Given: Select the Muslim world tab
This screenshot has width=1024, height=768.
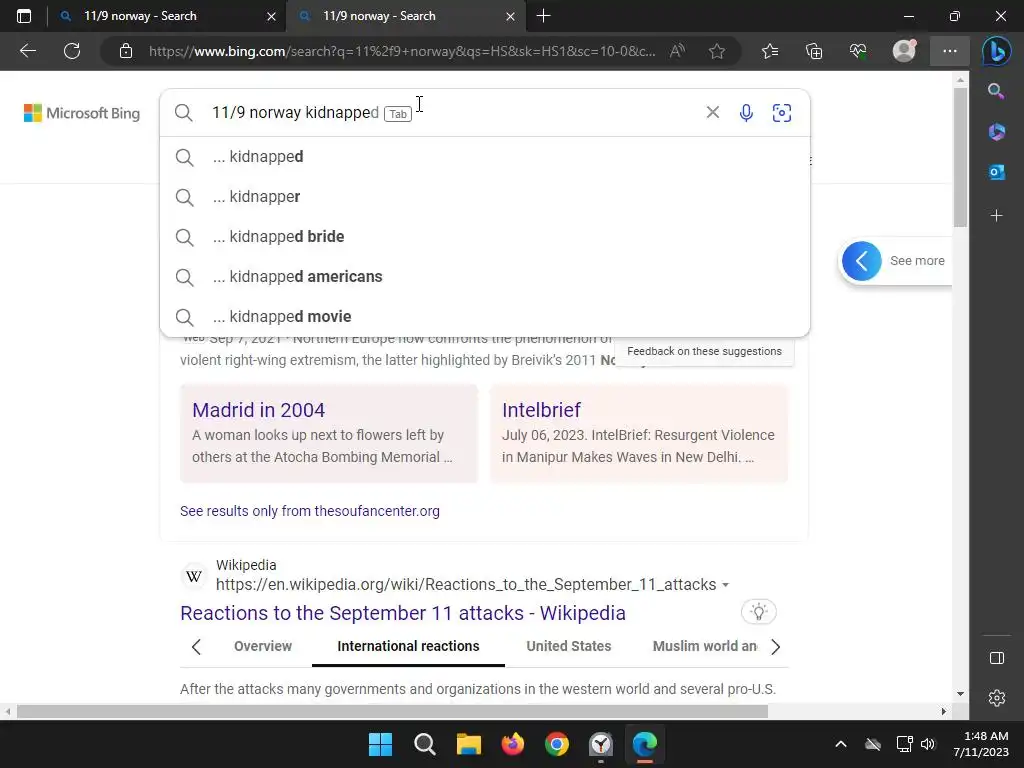Looking at the screenshot, I should point(705,646).
